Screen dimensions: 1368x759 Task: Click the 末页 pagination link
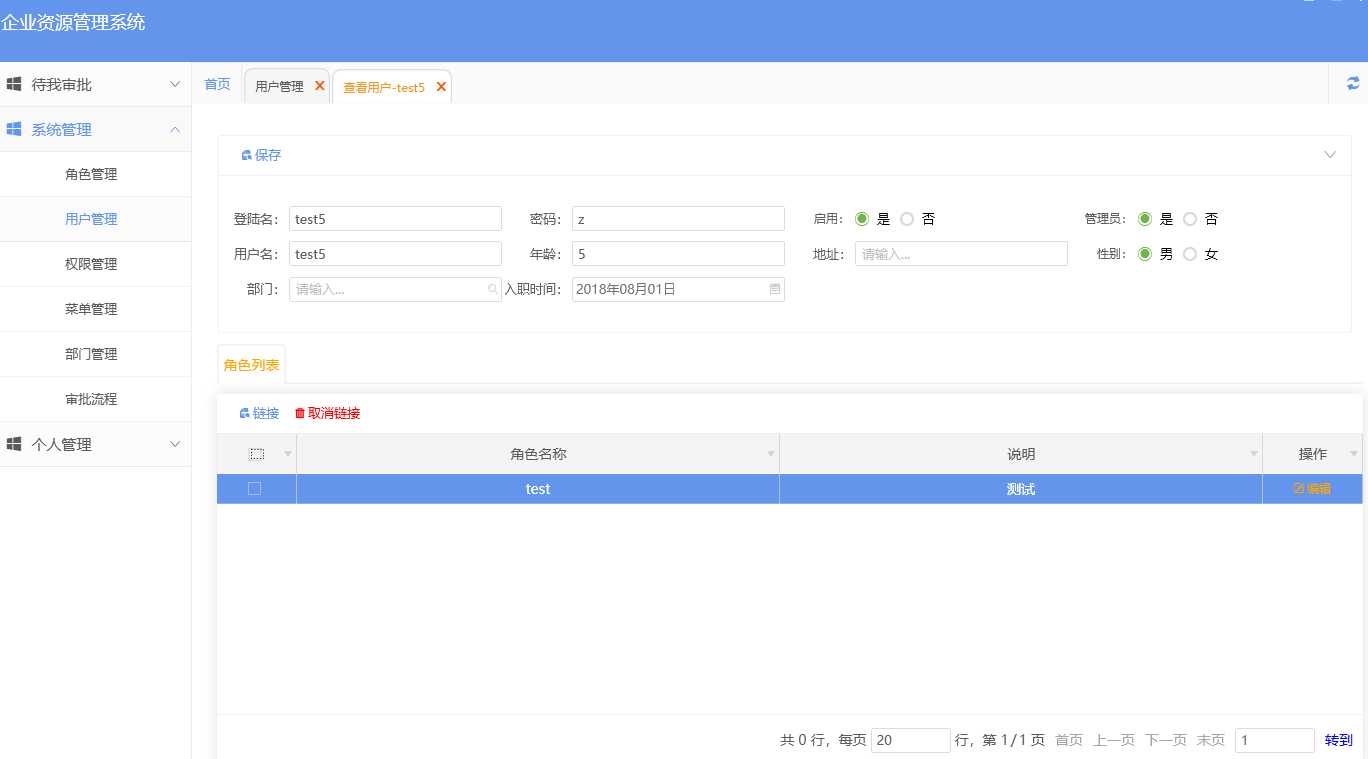click(x=1211, y=740)
